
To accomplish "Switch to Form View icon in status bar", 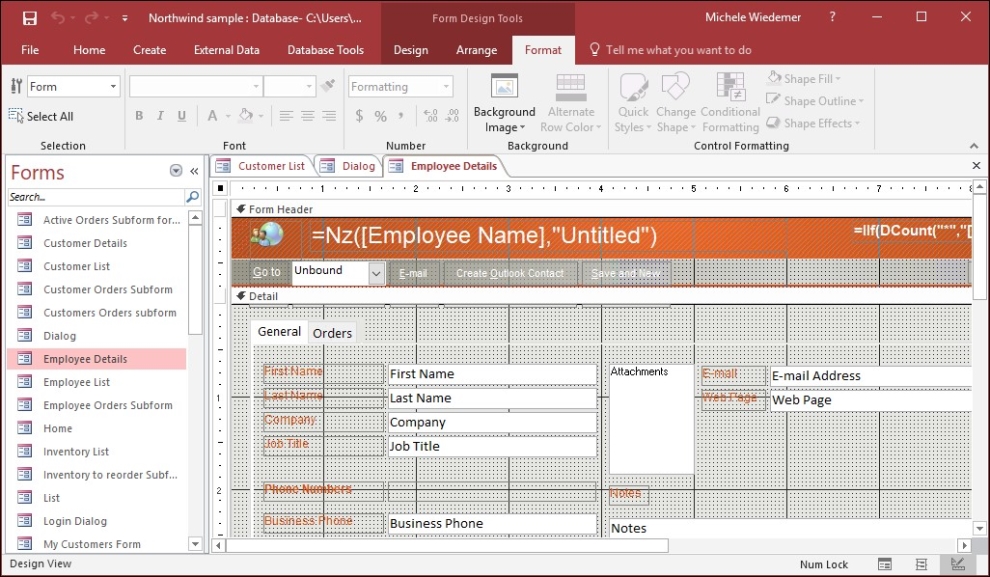I will click(885, 564).
